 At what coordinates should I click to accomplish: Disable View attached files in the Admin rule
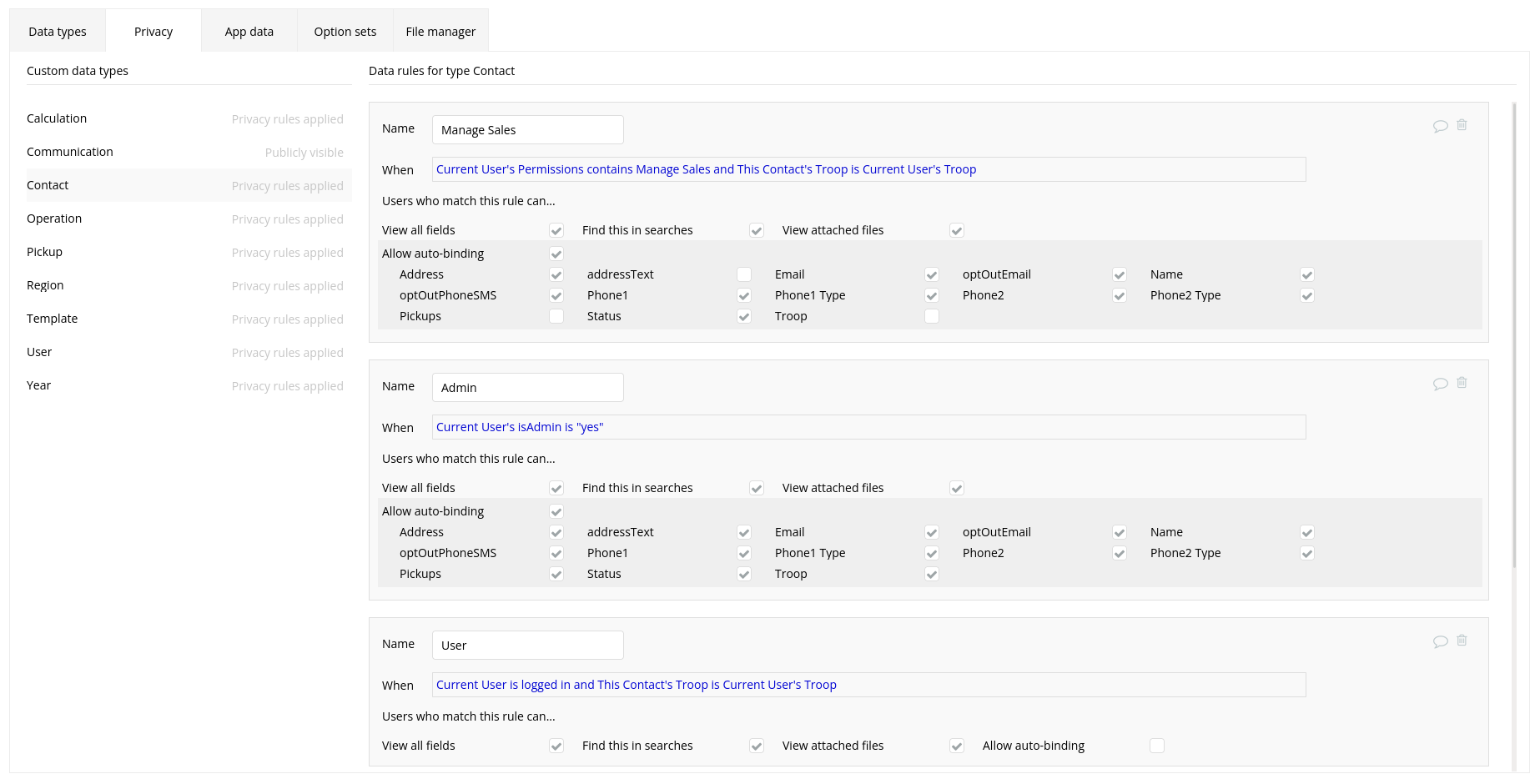(957, 488)
